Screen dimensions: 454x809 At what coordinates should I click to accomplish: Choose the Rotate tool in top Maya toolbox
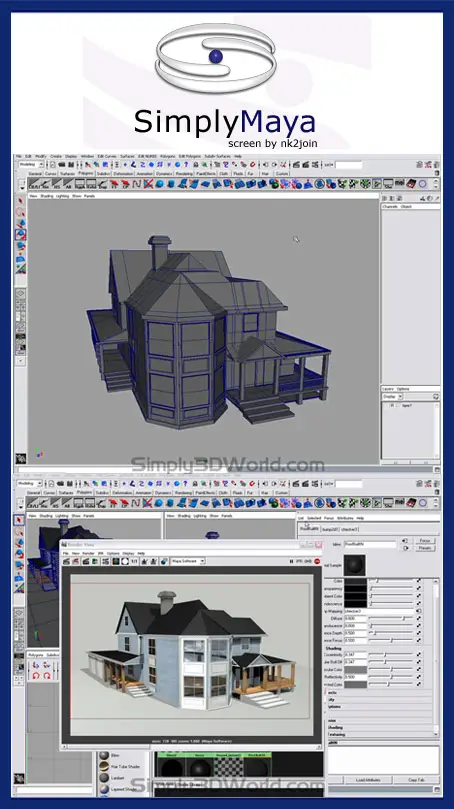(21, 234)
